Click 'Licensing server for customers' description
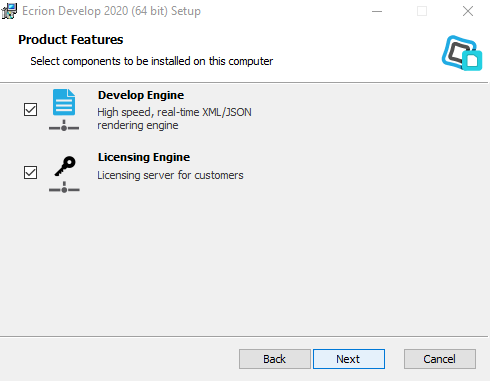Viewport: 490px width, 381px height. coord(170,175)
